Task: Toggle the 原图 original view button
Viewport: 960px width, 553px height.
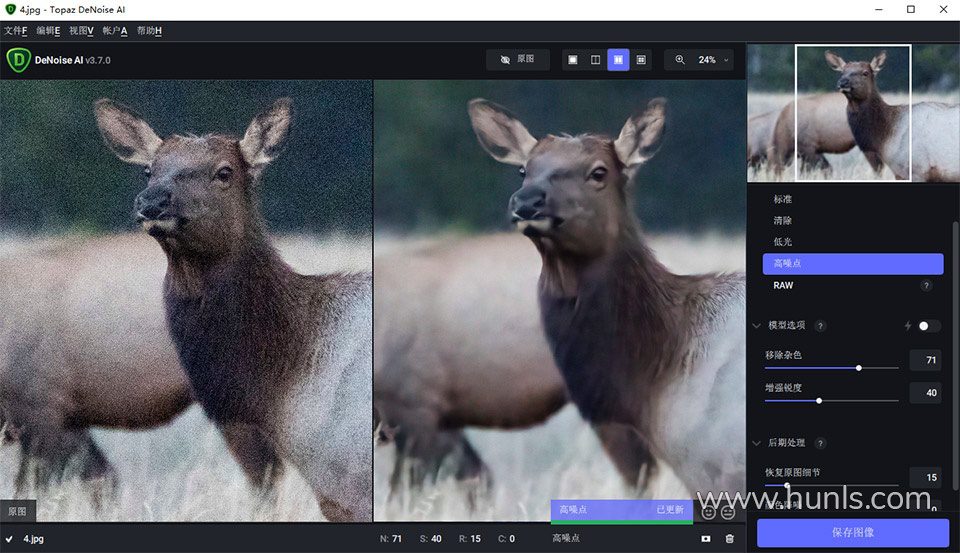Action: [518, 60]
